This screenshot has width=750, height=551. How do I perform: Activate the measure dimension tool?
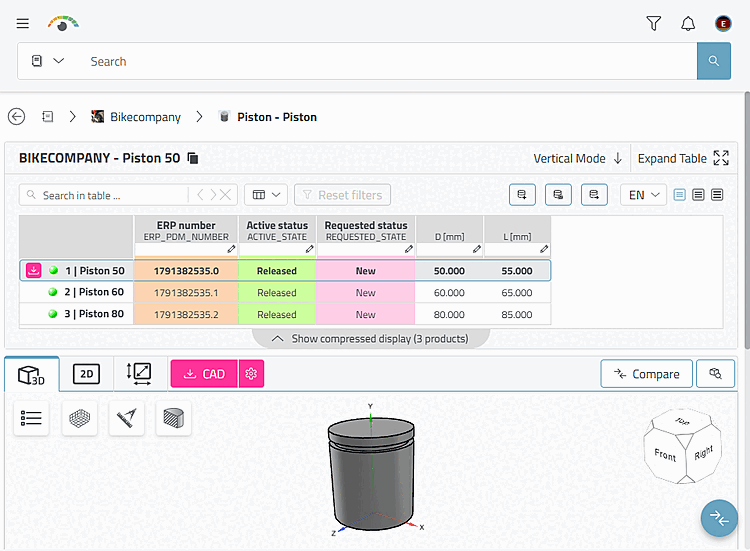point(127,419)
